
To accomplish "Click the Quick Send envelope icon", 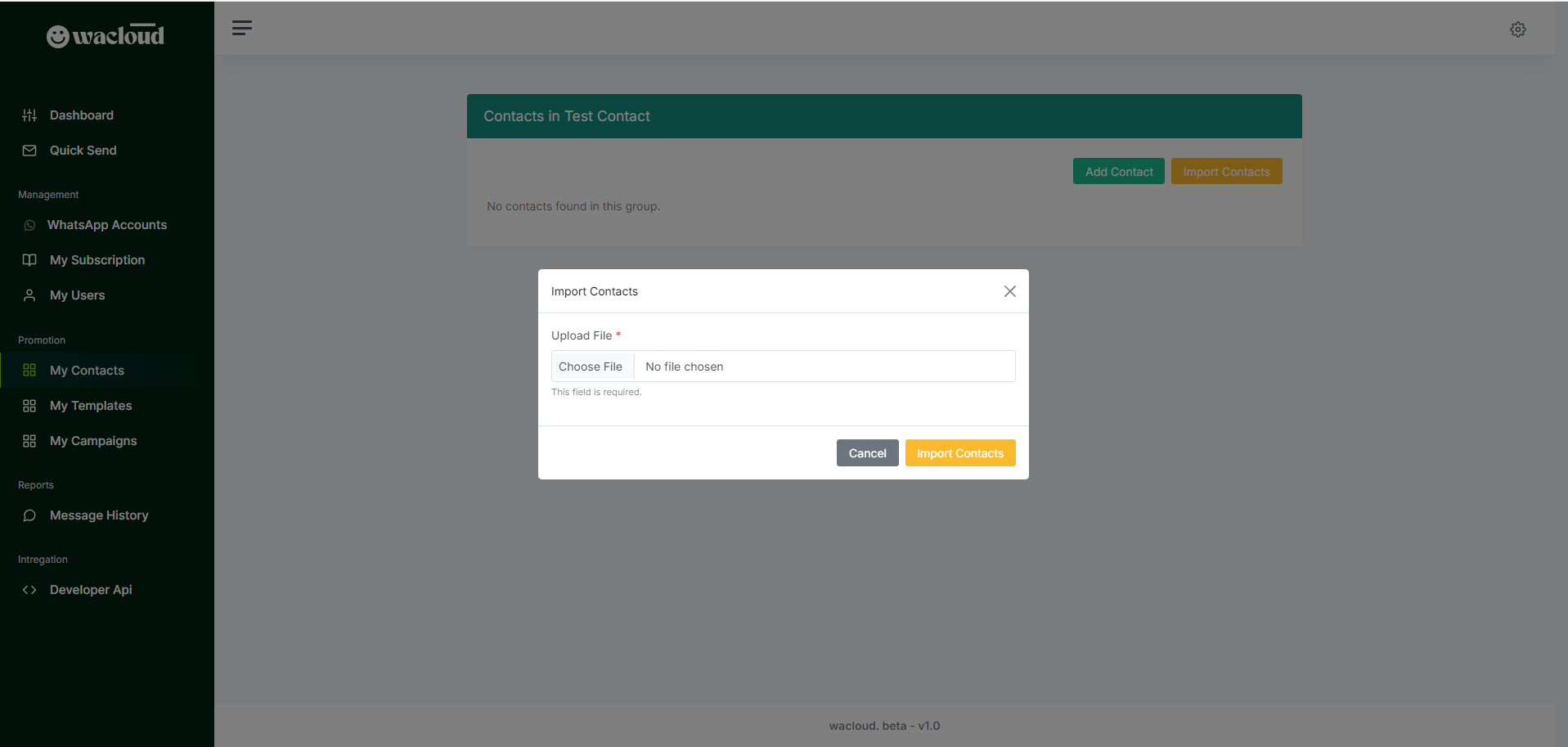I will [x=29, y=151].
